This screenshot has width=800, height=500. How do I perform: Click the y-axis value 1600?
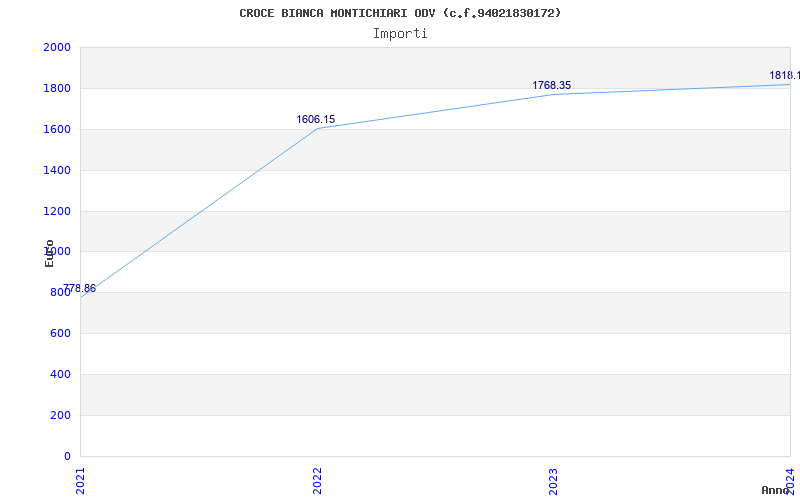tap(57, 130)
